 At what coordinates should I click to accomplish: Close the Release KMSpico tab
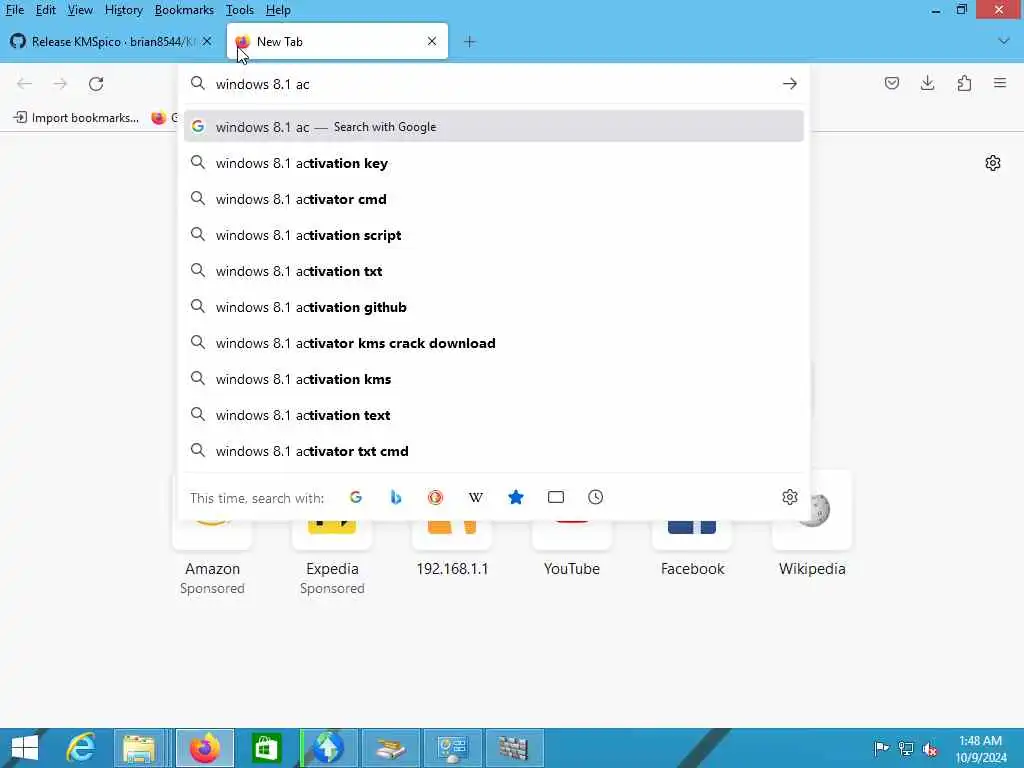(207, 41)
